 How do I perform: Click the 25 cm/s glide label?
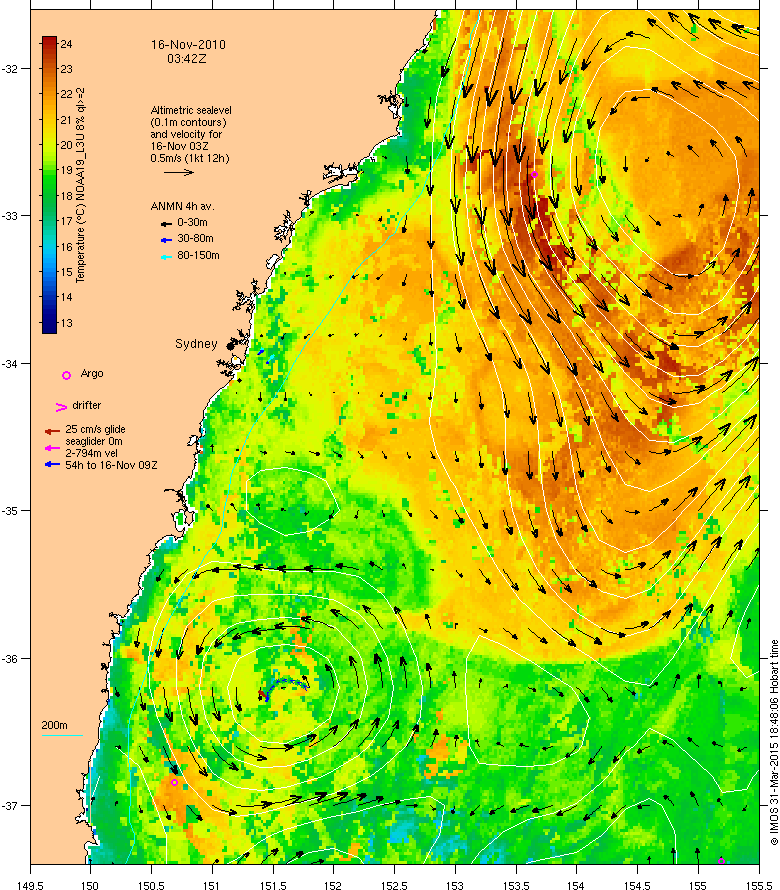95,429
